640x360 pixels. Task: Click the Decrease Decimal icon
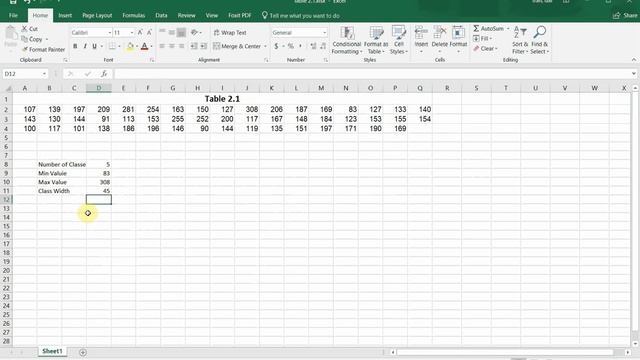323,46
